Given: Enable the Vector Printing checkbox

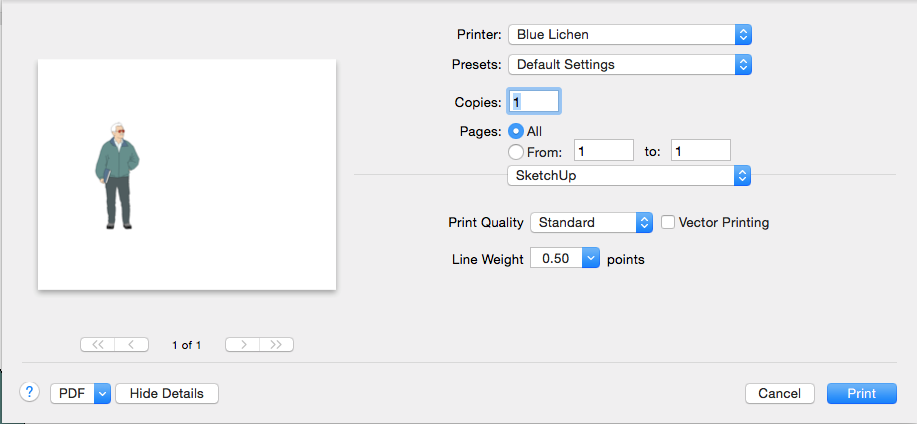Looking at the screenshot, I should coord(668,222).
